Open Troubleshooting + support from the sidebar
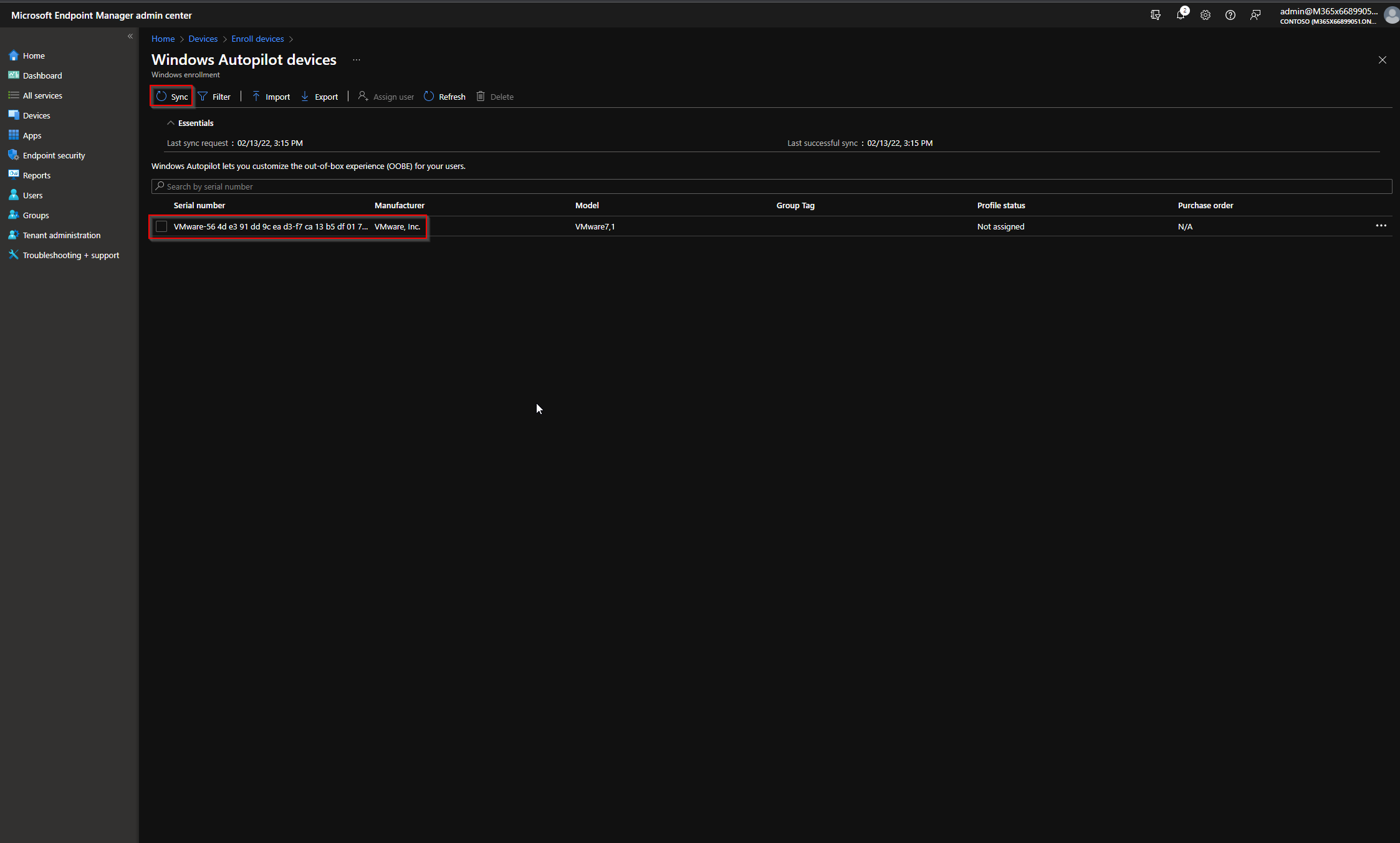1400x843 pixels. [70, 254]
